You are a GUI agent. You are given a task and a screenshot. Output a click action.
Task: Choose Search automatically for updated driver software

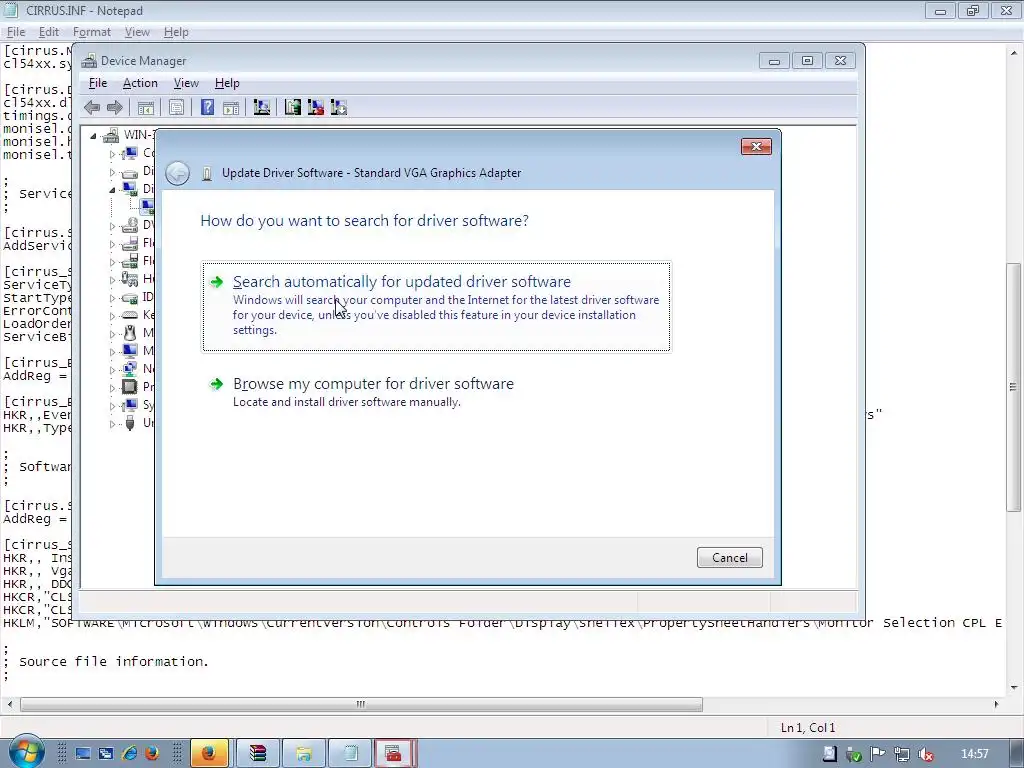[436, 306]
